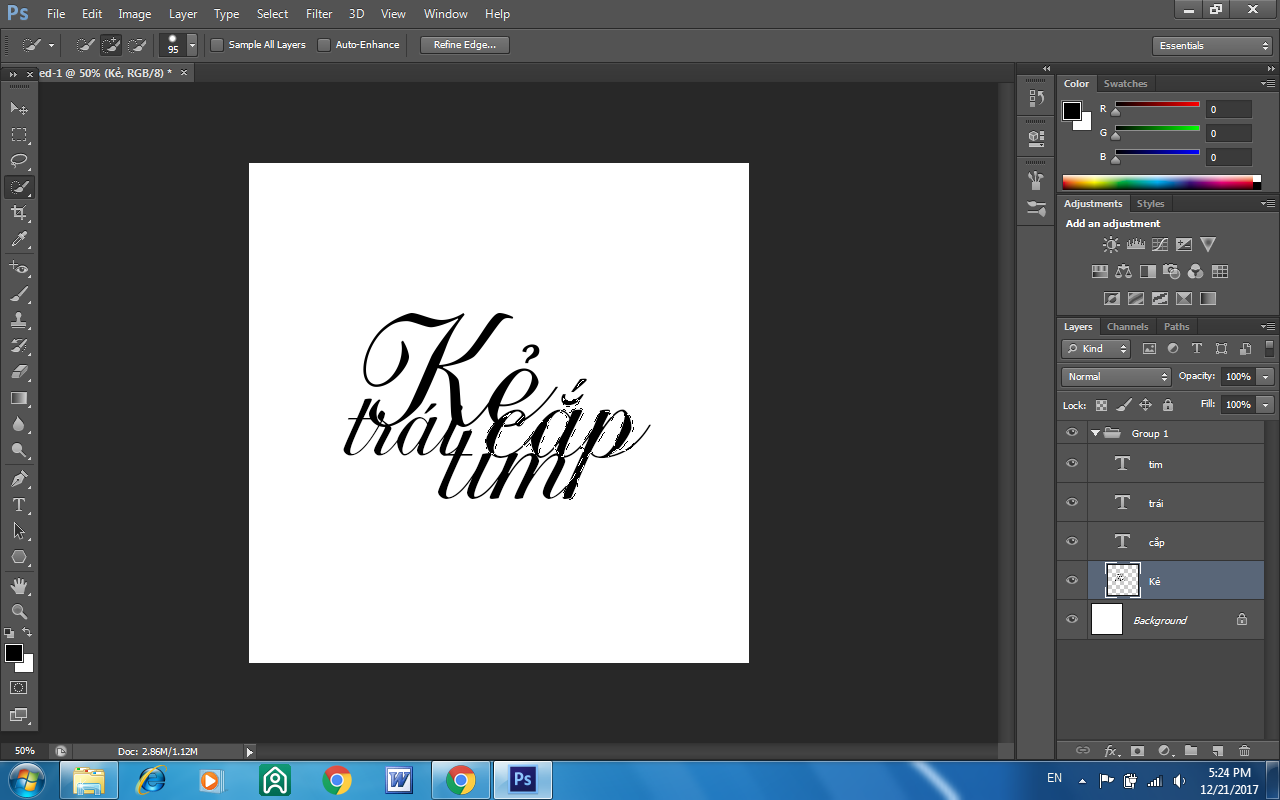1280x800 pixels.
Task: Select the Spot Healing Brush tool
Action: coord(19,268)
